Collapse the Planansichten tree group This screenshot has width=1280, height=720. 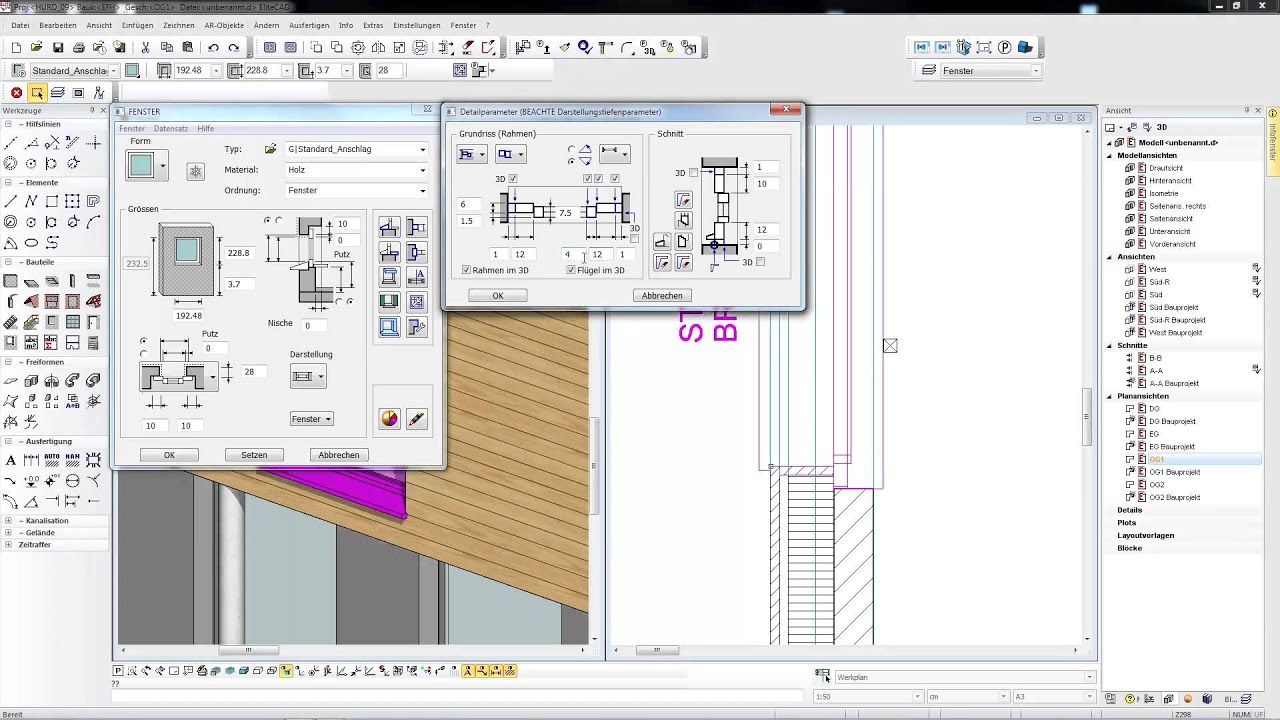pyautogui.click(x=1109, y=396)
